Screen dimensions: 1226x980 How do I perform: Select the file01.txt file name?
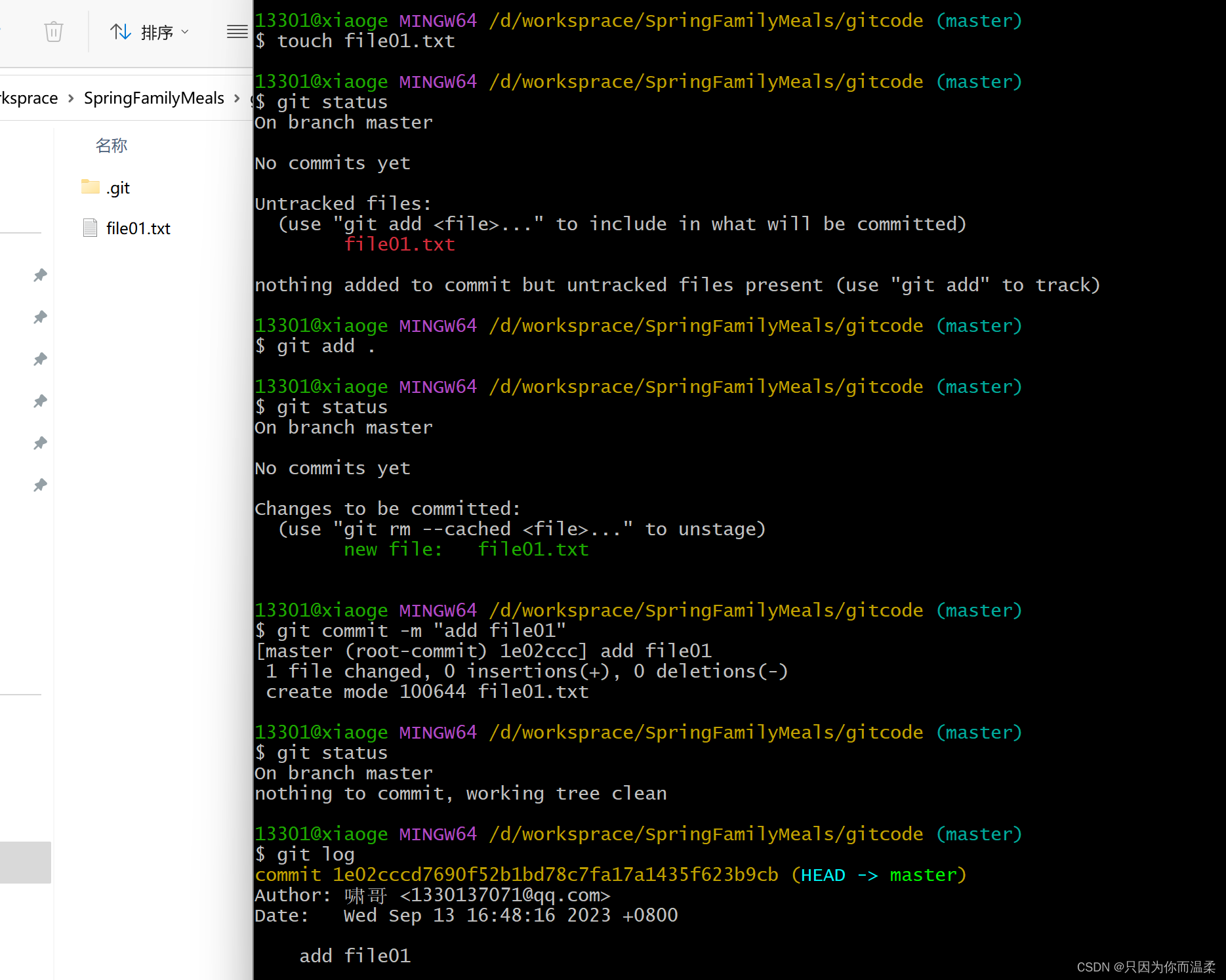tap(138, 228)
